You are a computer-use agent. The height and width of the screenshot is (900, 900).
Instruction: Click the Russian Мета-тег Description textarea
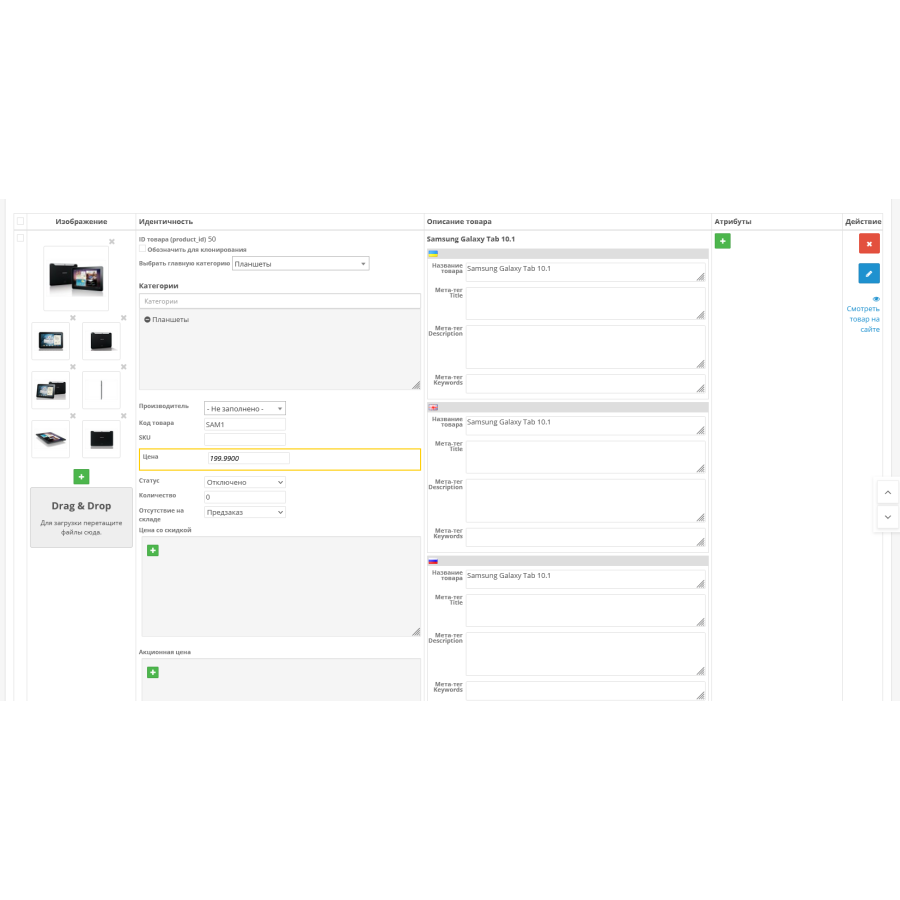tap(585, 654)
